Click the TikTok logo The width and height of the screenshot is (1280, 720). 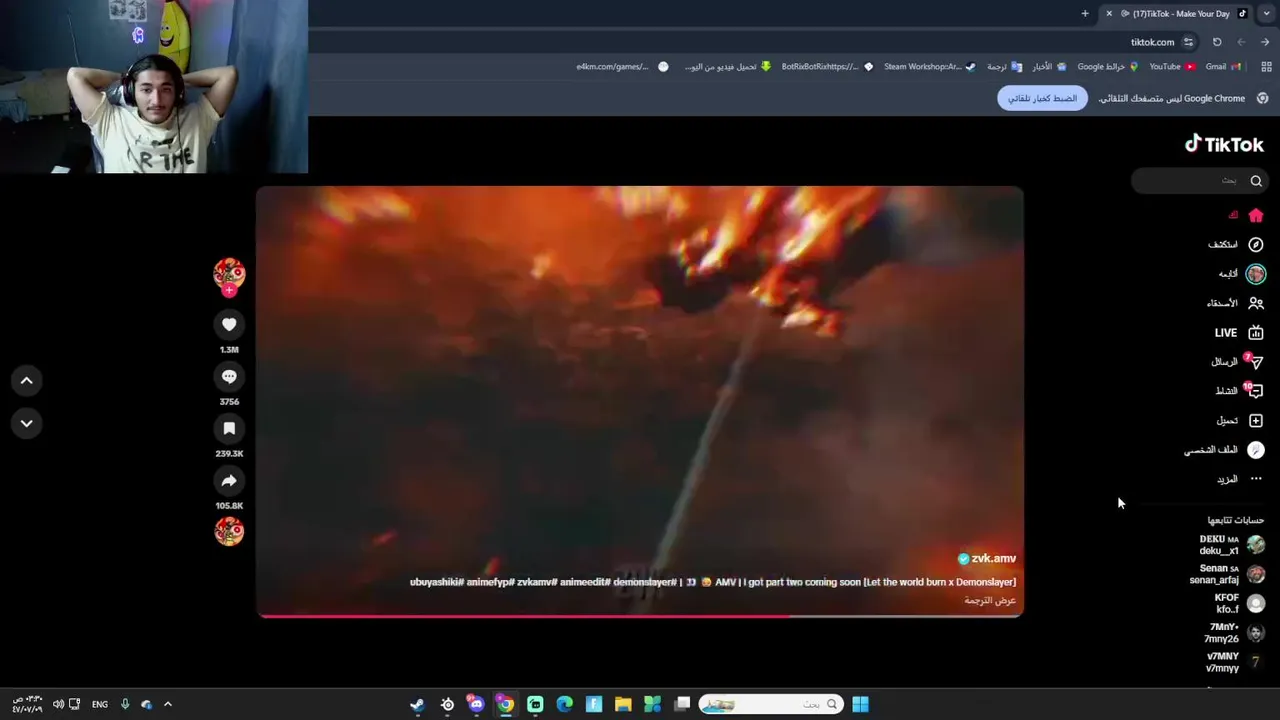[x=1224, y=144]
